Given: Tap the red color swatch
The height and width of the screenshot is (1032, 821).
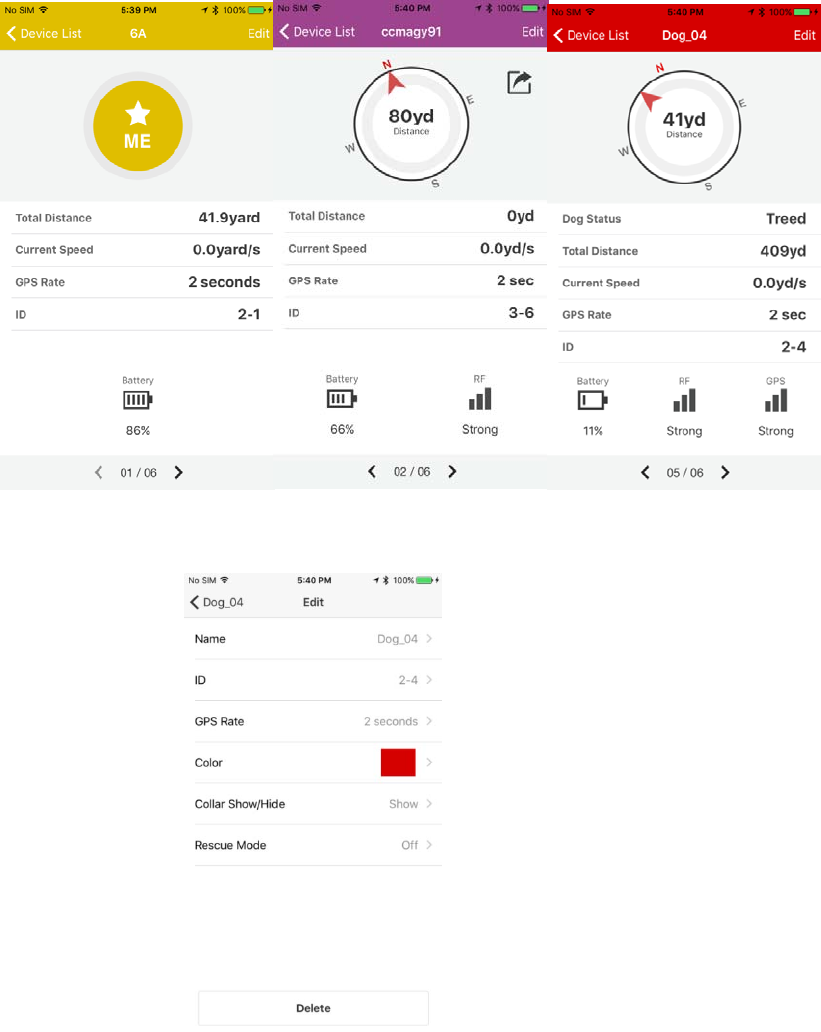Looking at the screenshot, I should coord(398,762).
